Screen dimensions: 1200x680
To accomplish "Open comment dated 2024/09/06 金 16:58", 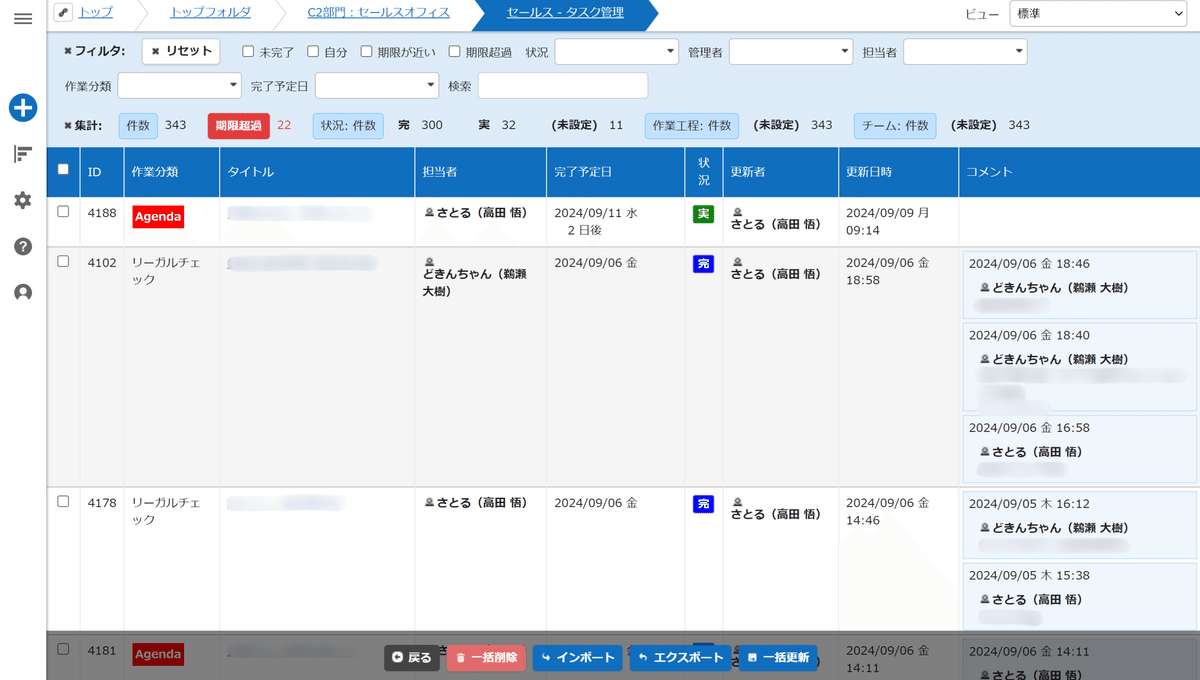I will [1080, 449].
